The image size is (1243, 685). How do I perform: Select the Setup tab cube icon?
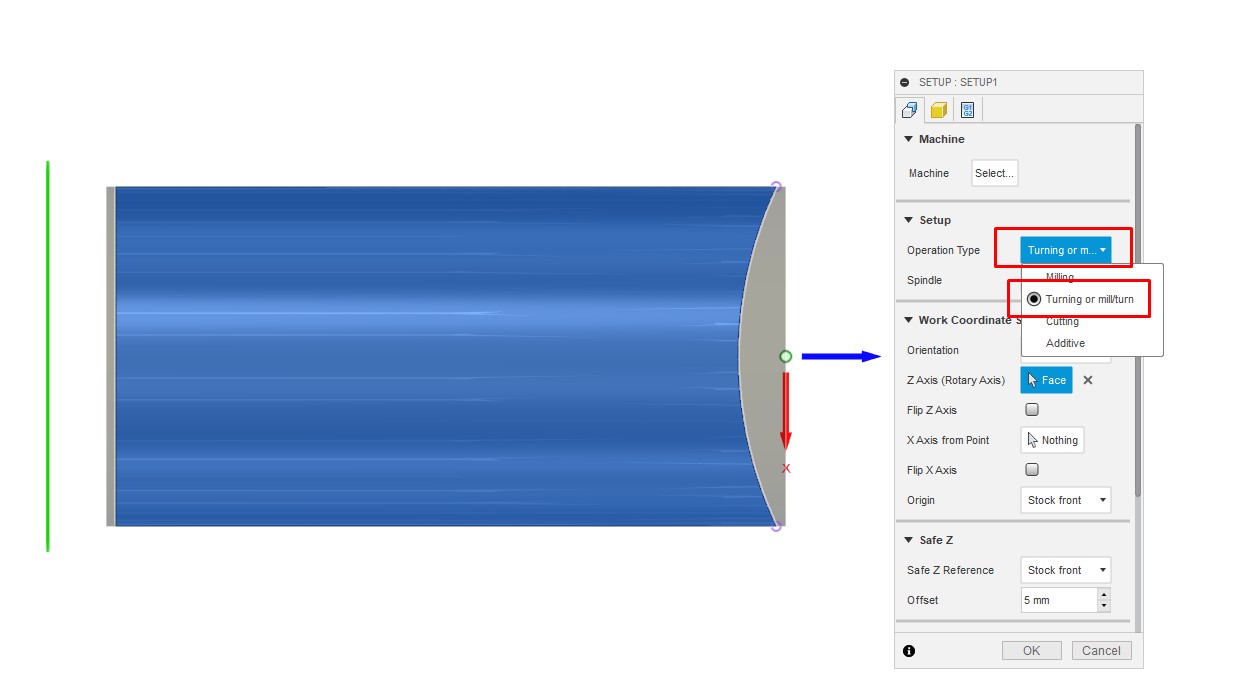(x=909, y=110)
